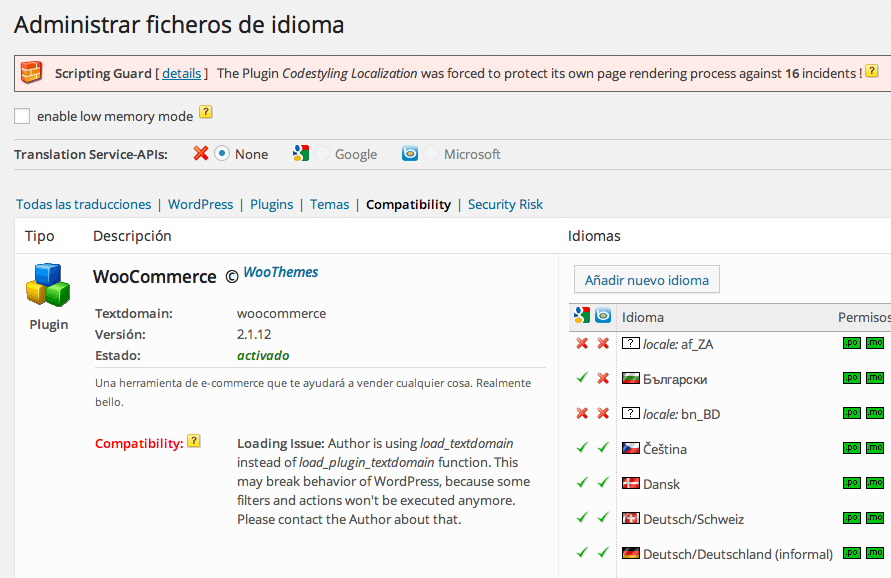
Task: Select locale: af_ZA language row
Action: 678,344
